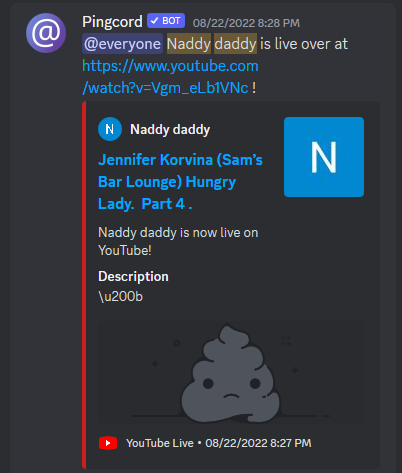Open the youtube.com watch link
402x473 pixels.
[170, 77]
